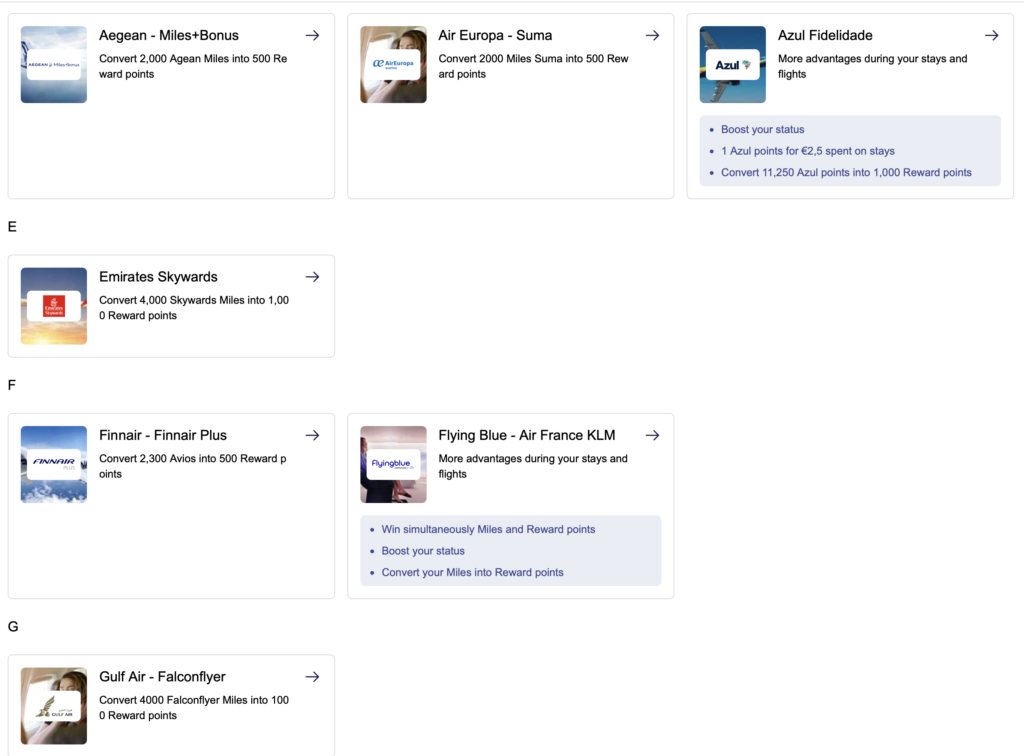Select the Air Europa logo thumbnail

pyautogui.click(x=393, y=65)
